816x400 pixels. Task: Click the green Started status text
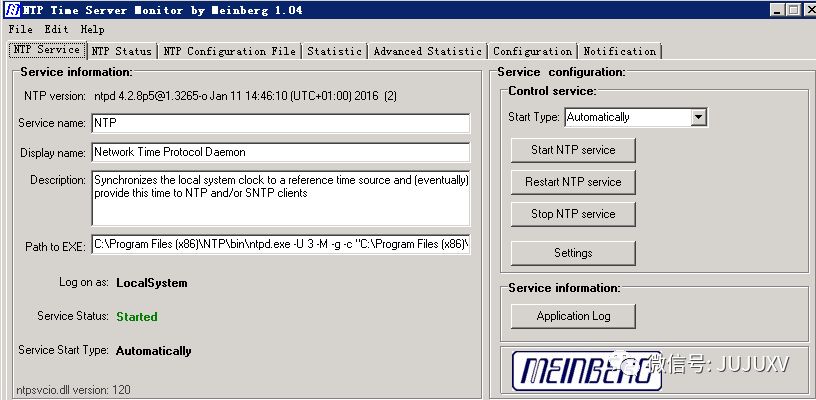[137, 317]
